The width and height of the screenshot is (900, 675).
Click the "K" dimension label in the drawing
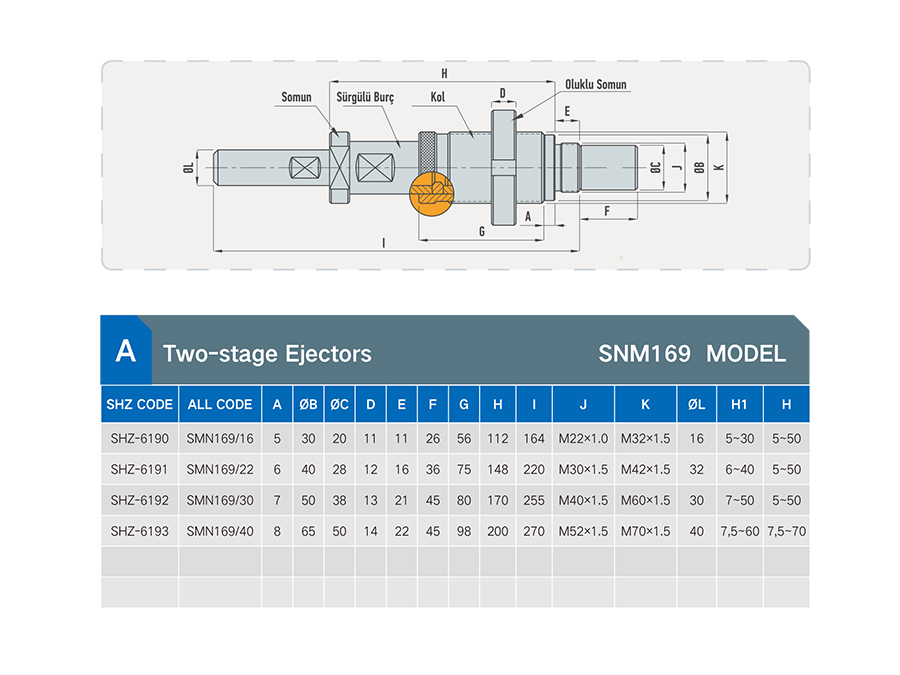[719, 167]
